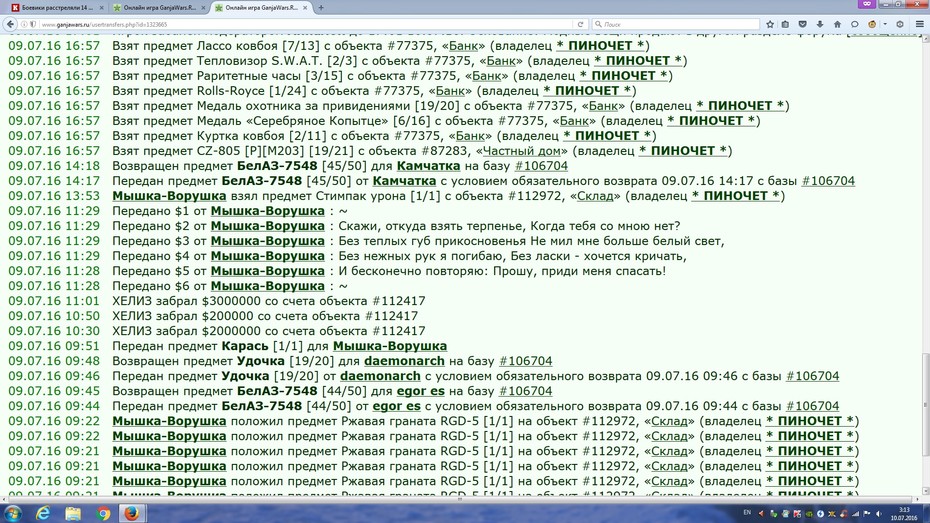Click the horizontal page scrollbar
Screen dimensions: 930x523
[x=459, y=499]
